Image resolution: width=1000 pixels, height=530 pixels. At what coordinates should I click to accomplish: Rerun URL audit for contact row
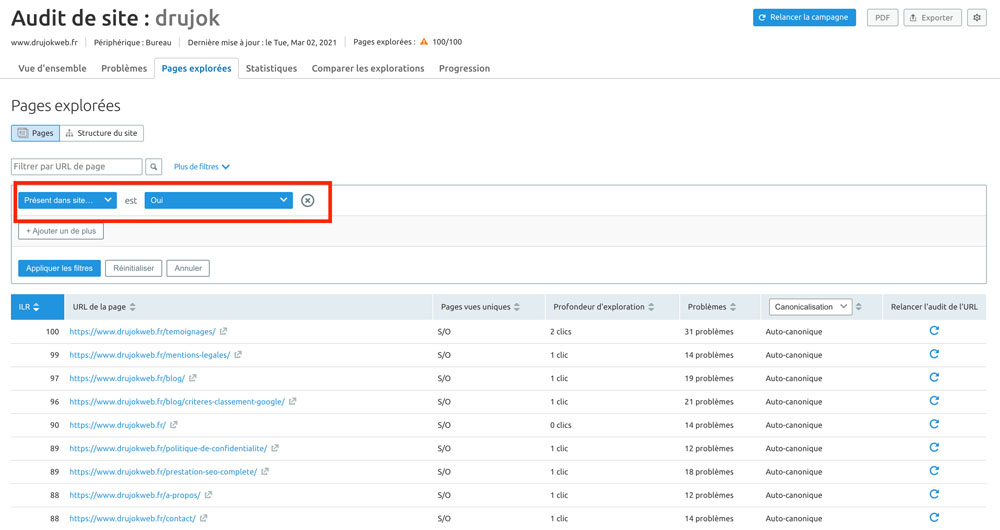934,518
